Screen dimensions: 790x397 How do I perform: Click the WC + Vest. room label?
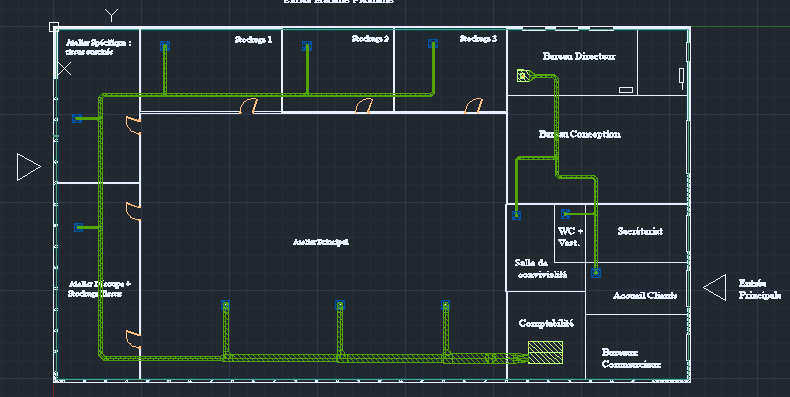pos(570,237)
